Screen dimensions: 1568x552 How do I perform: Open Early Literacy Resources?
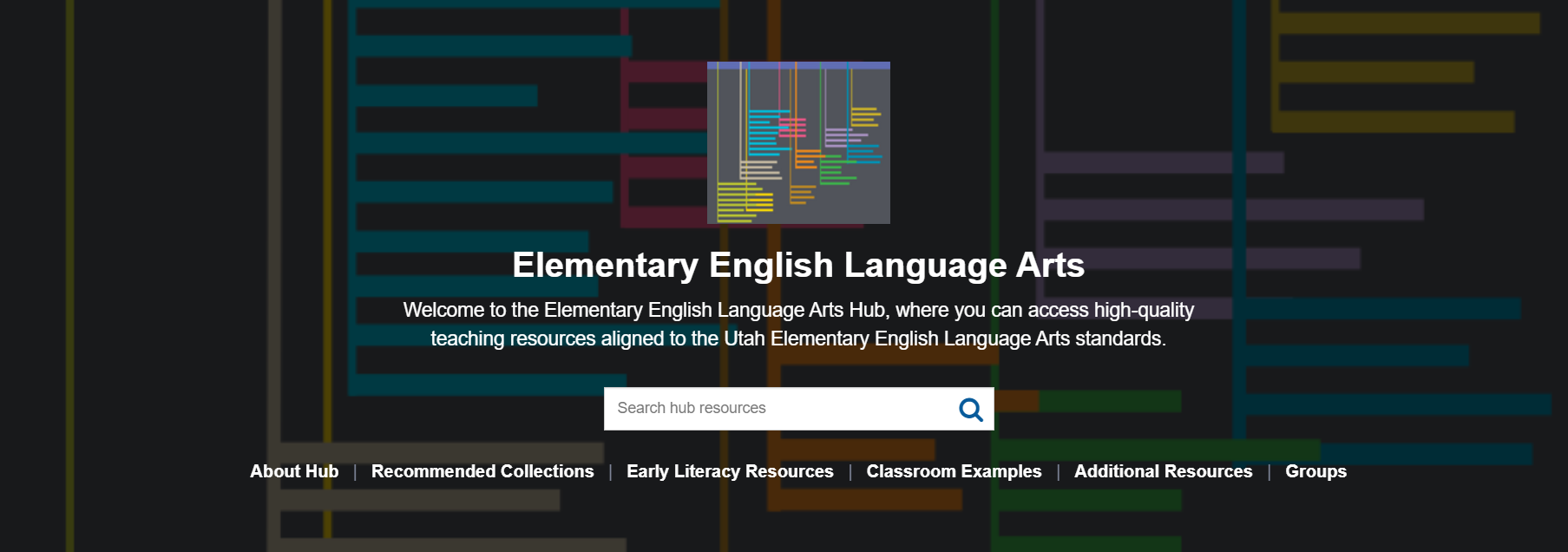(x=730, y=471)
